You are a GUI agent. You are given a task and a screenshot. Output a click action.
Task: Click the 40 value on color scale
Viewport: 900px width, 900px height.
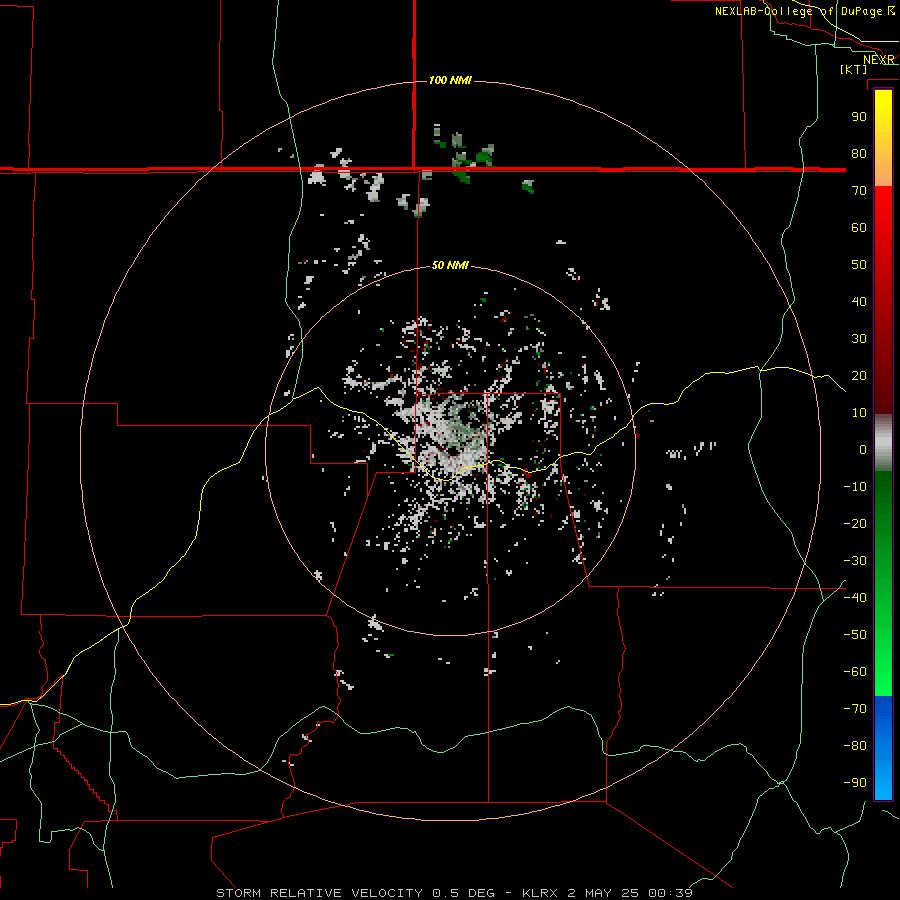(859, 302)
